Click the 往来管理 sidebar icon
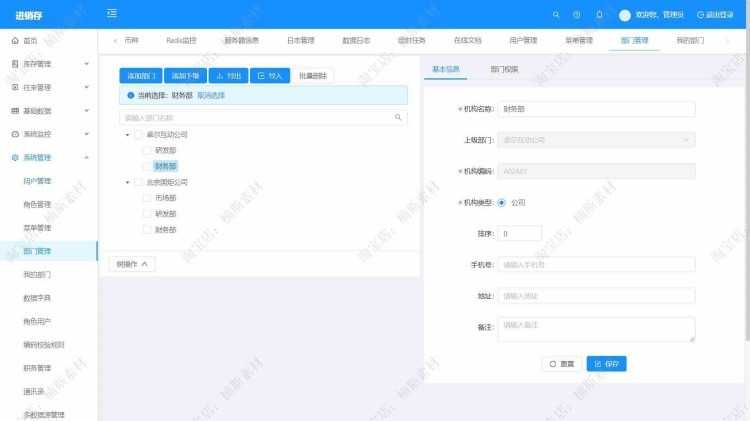This screenshot has height=421, width=750. [15, 87]
